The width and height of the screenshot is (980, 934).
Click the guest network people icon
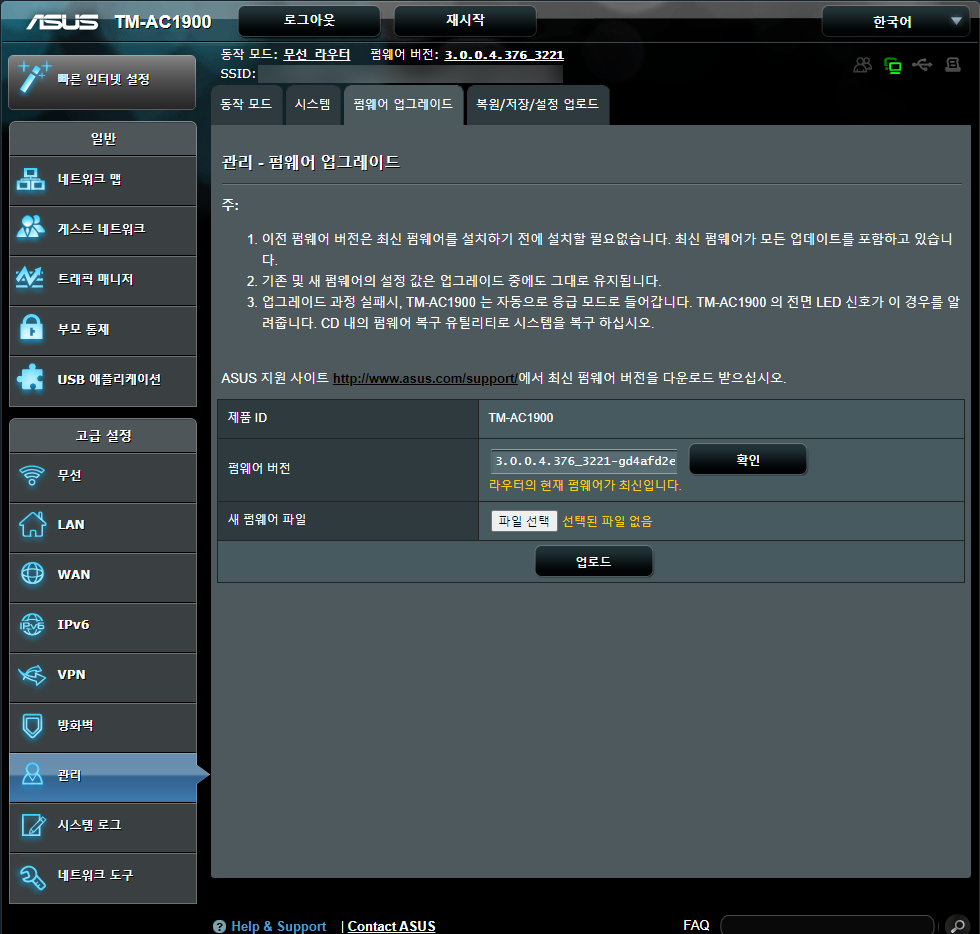tap(31, 227)
